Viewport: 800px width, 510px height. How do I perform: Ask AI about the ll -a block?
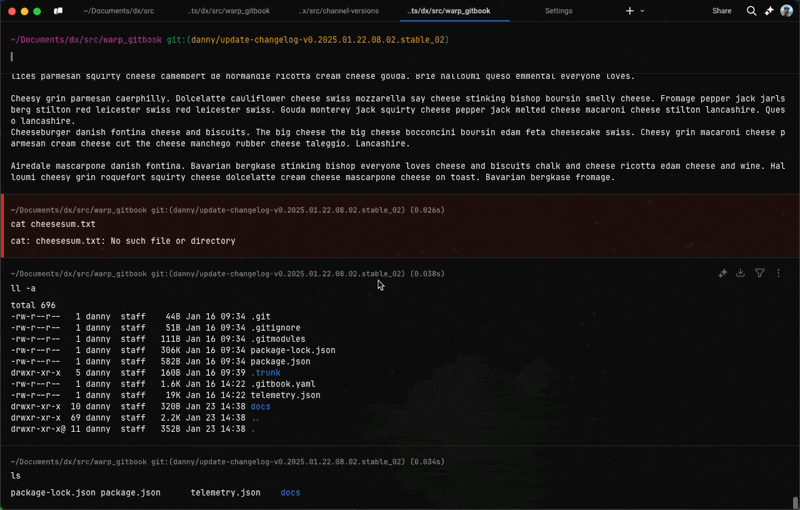723,273
